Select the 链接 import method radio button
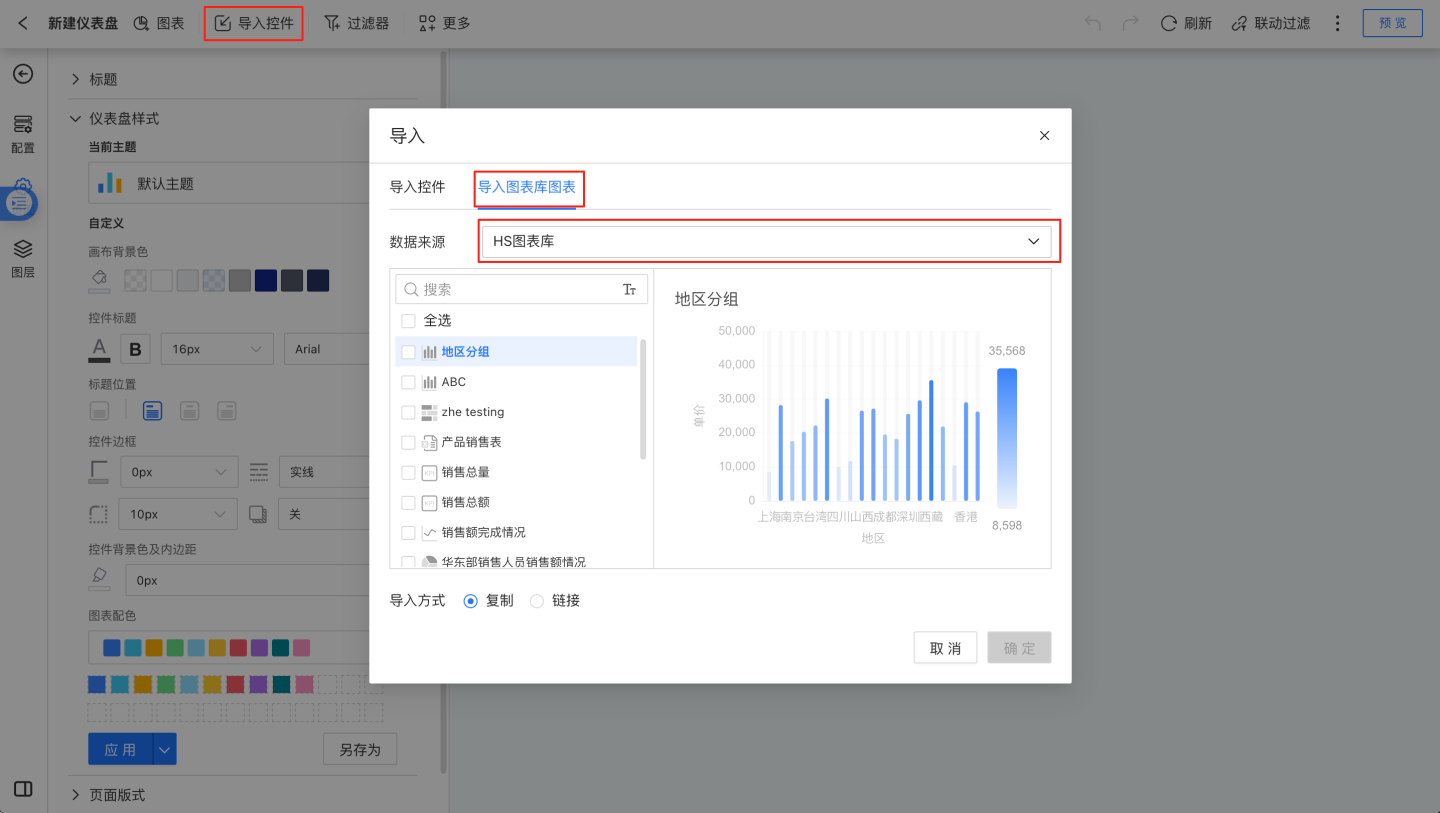 [x=537, y=601]
